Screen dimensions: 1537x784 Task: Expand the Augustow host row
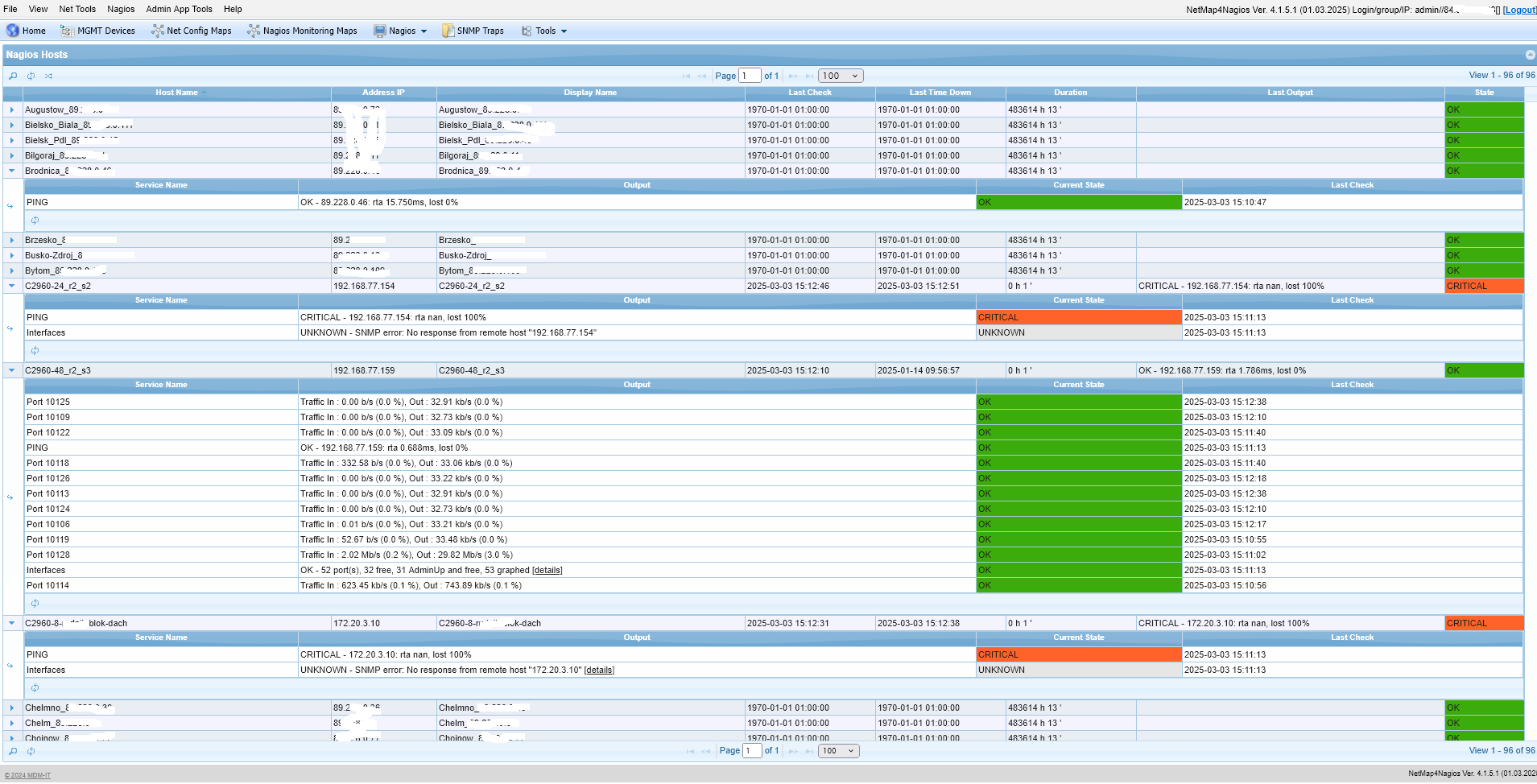(12, 109)
